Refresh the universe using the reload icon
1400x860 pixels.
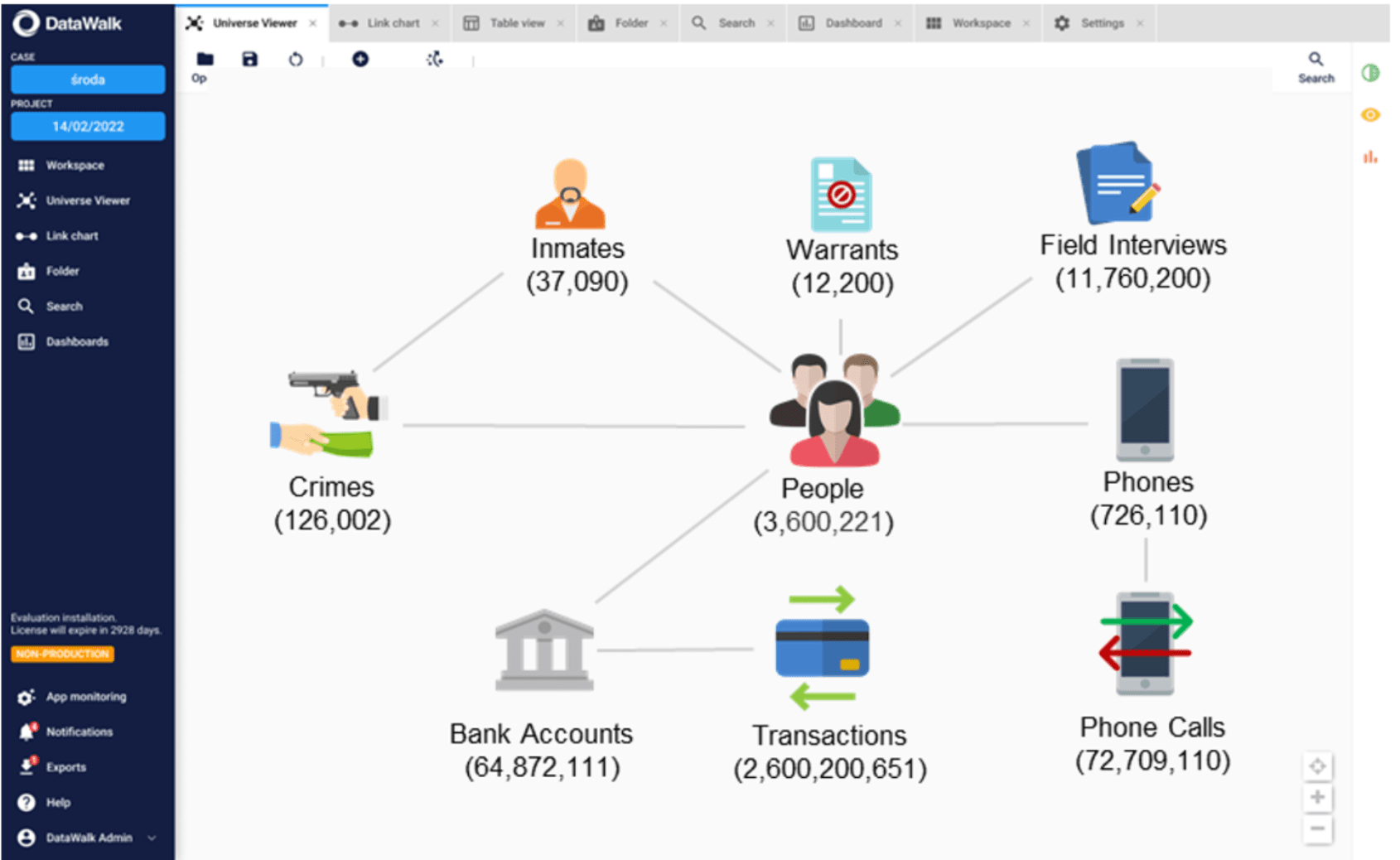coord(296,59)
